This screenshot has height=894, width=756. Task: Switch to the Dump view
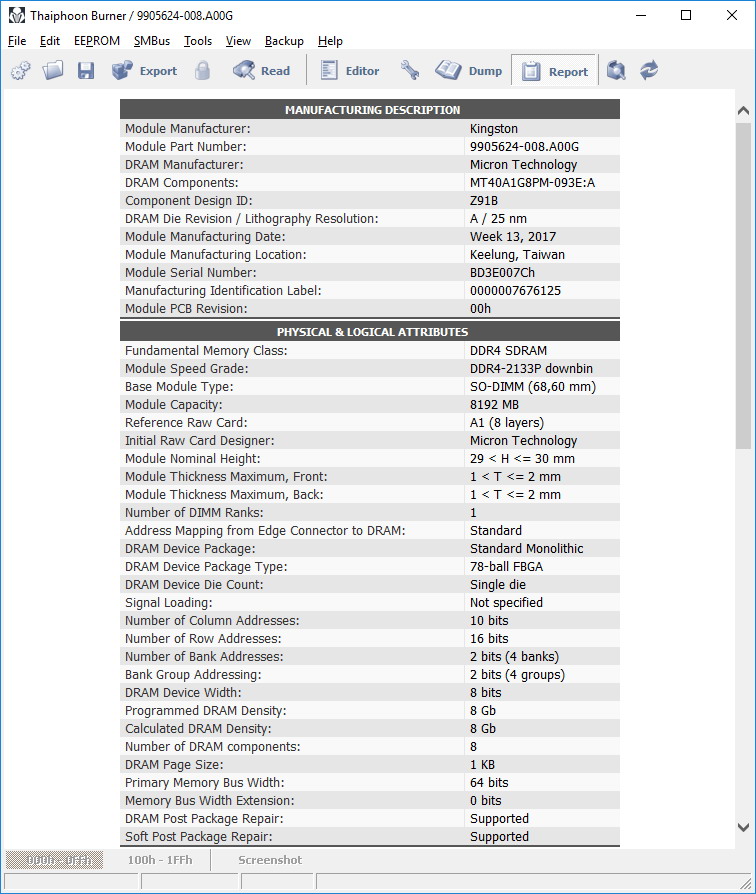[469, 71]
